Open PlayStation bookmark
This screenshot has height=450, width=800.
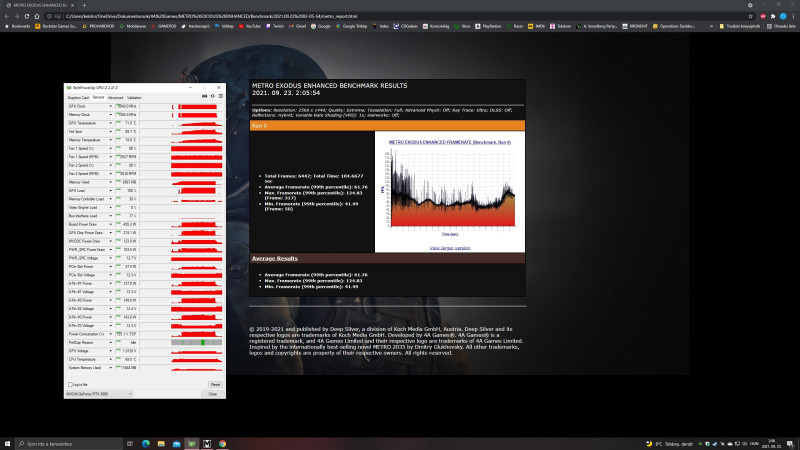tap(488, 26)
